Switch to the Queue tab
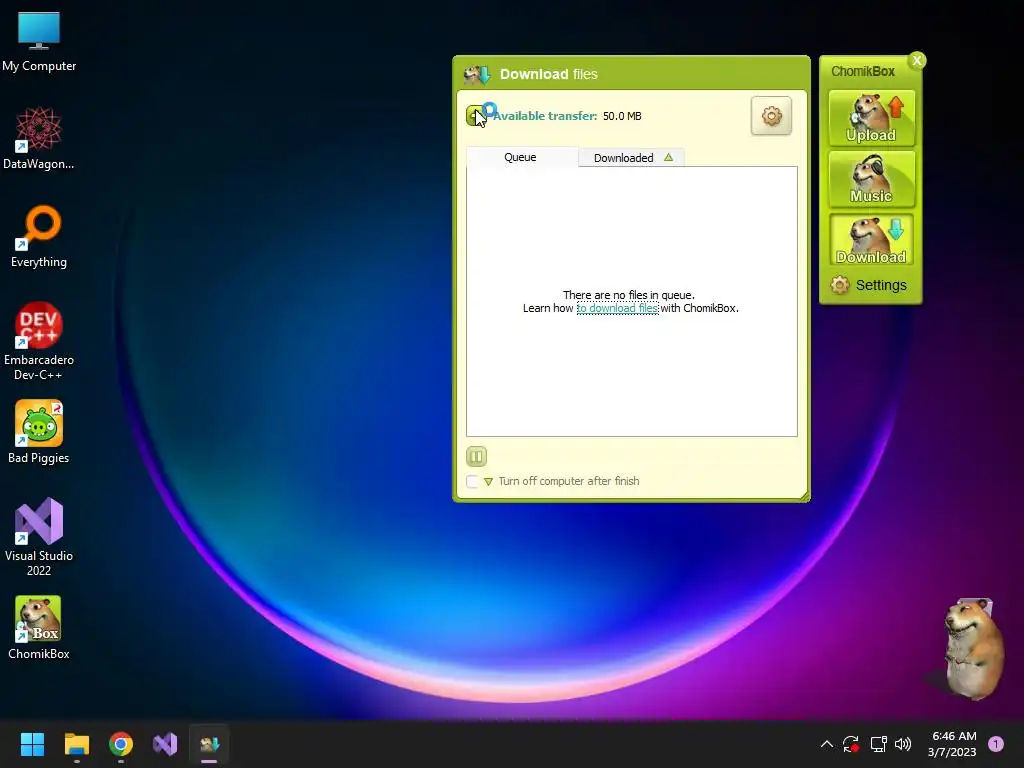 [520, 157]
